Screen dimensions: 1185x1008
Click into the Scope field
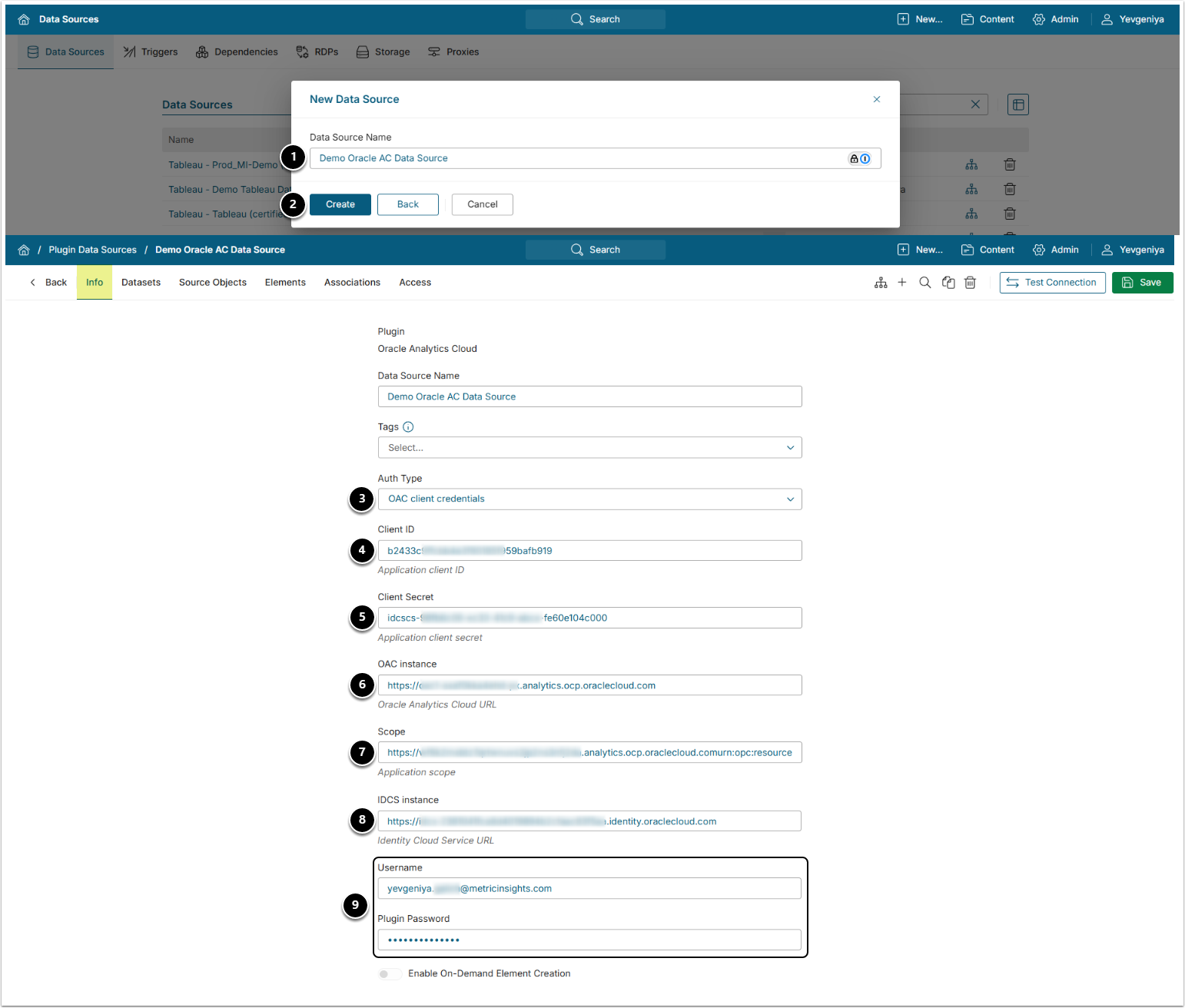[x=589, y=752]
